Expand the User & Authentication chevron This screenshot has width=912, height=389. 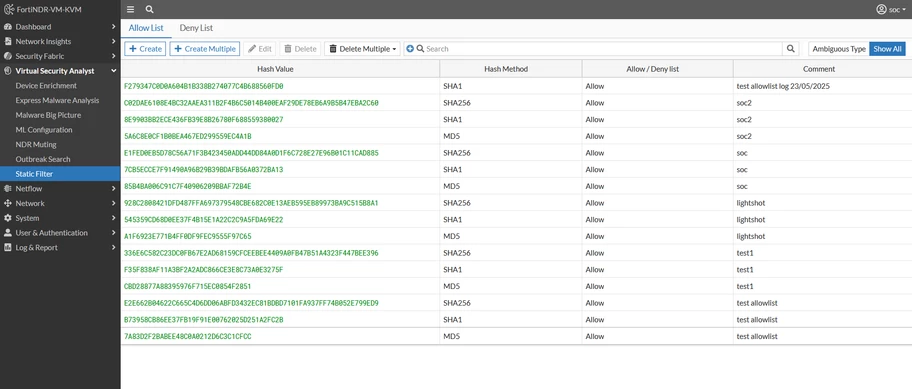[x=114, y=233]
